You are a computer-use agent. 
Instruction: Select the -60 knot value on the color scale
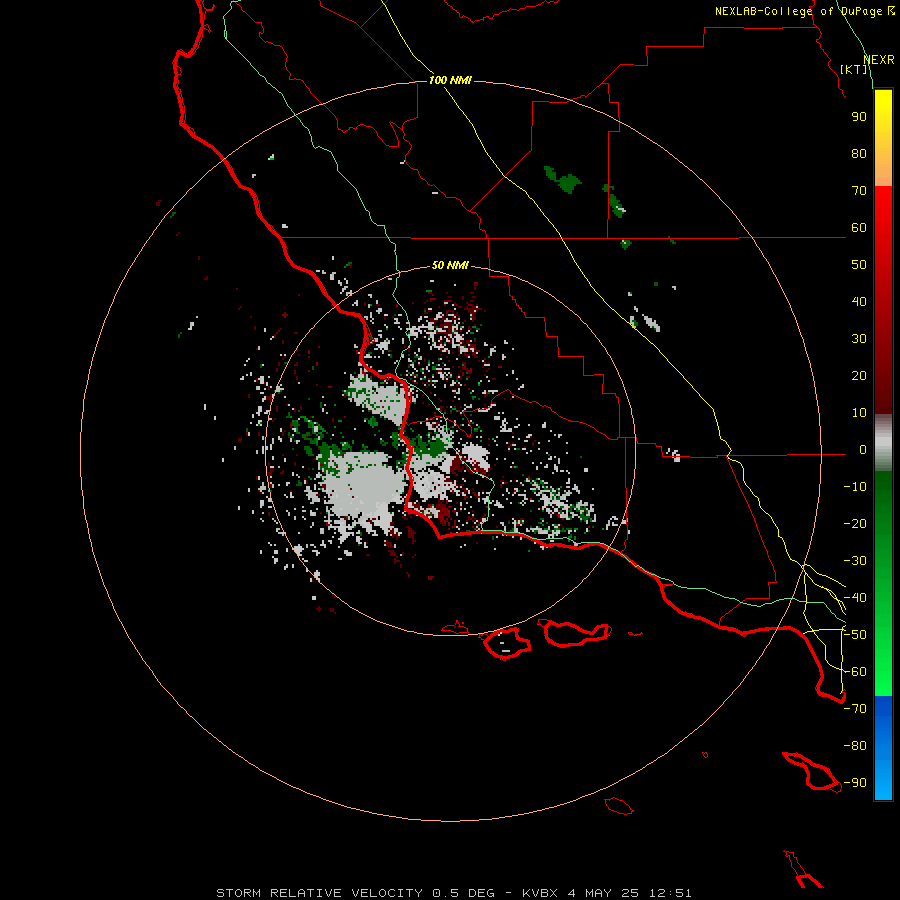tap(855, 672)
